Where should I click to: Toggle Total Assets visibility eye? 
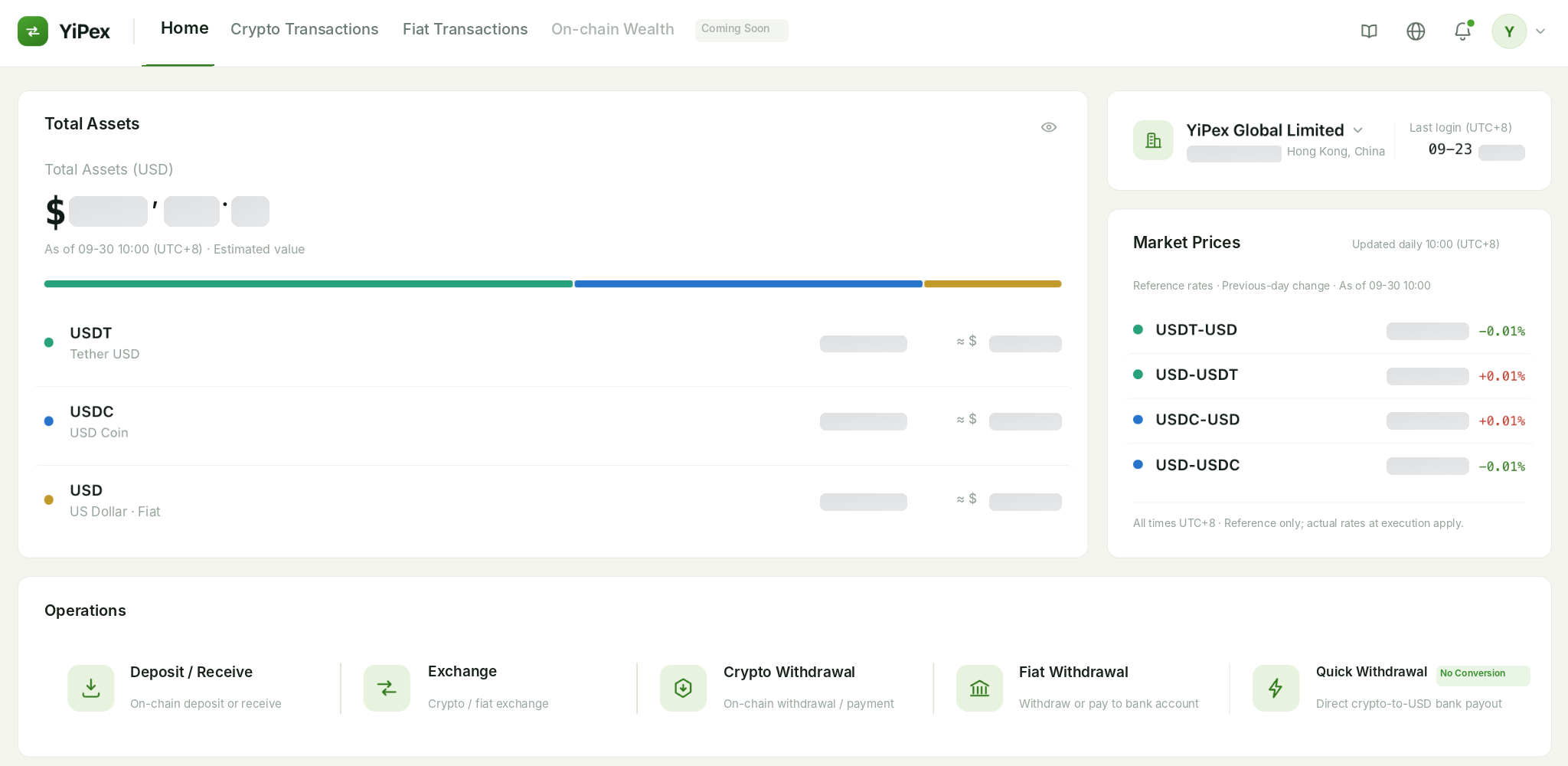click(1049, 127)
